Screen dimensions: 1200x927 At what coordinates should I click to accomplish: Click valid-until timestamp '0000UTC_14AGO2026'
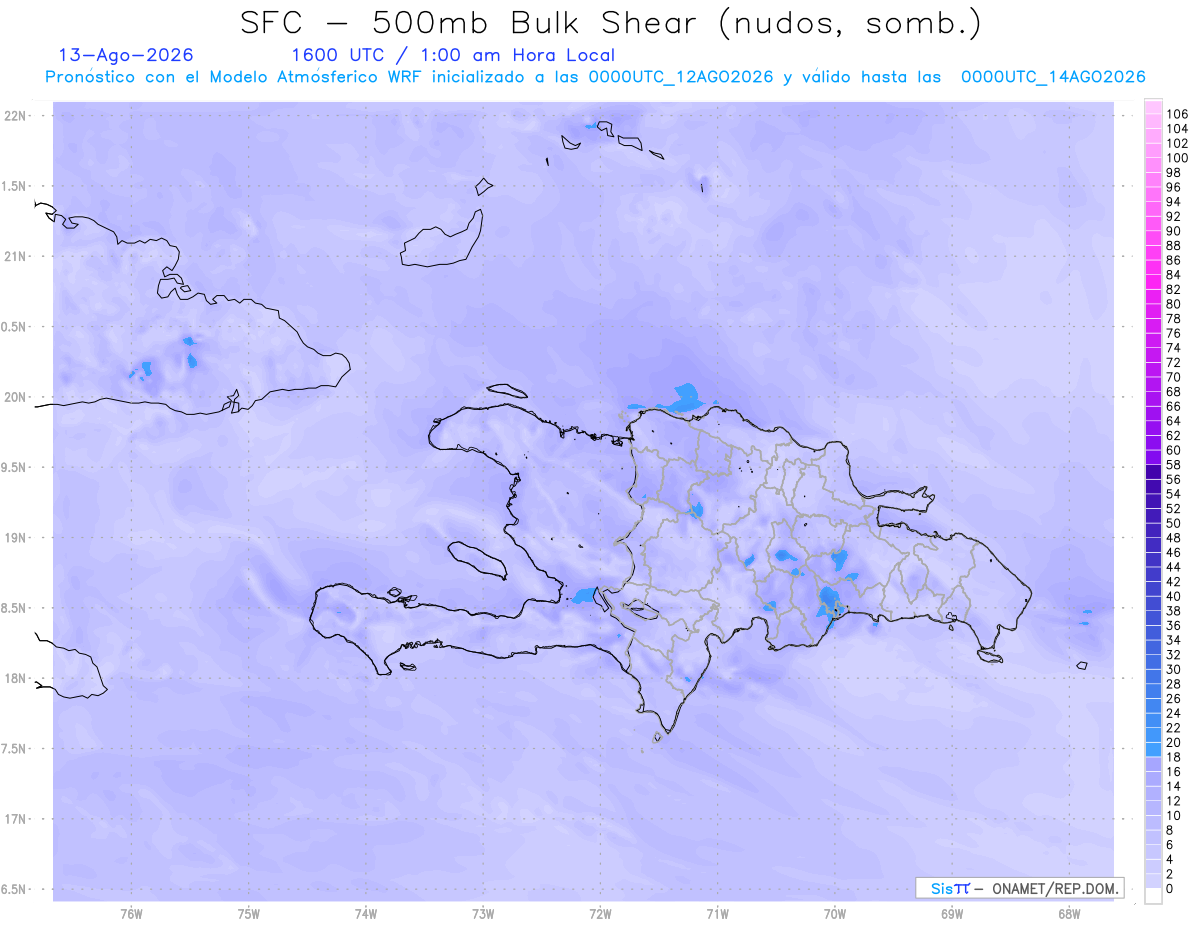point(1053,77)
